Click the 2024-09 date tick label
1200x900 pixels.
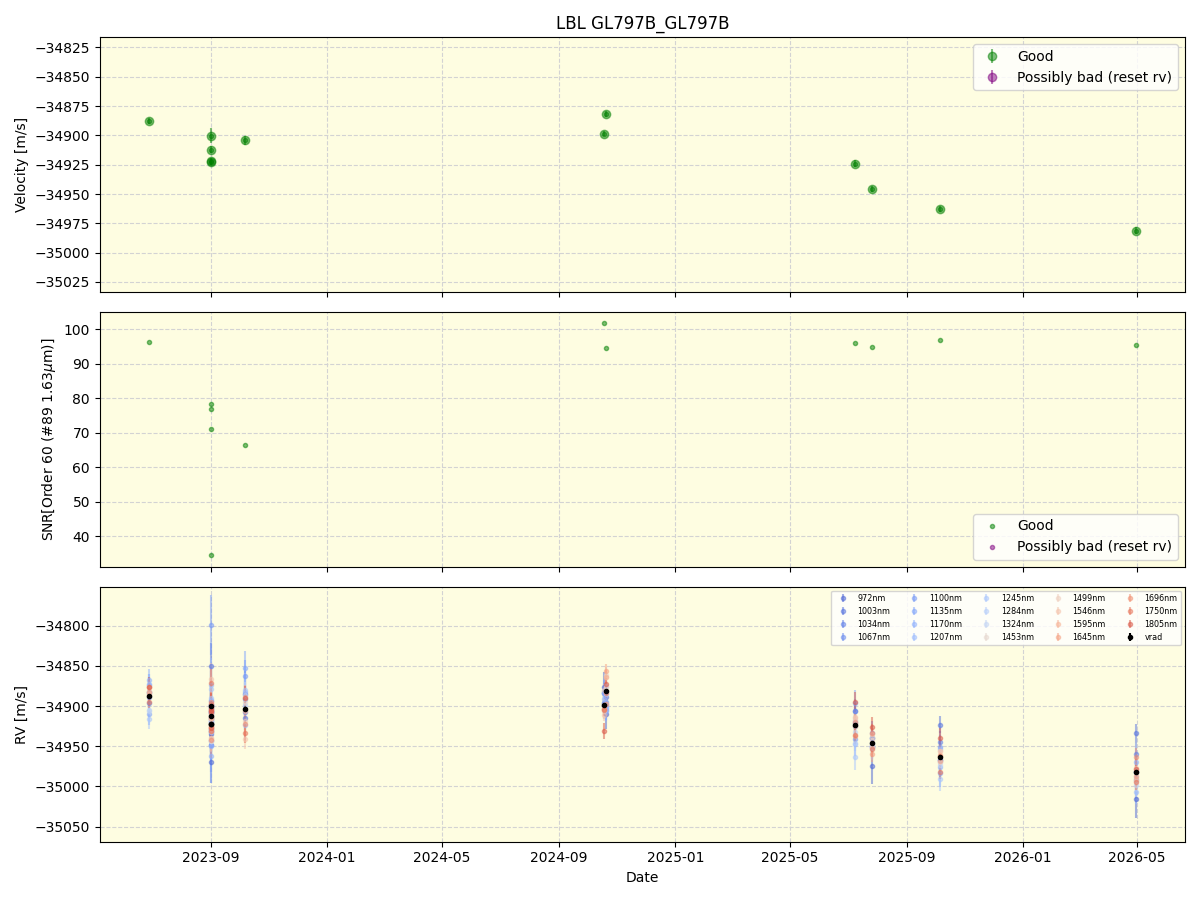coord(559,857)
